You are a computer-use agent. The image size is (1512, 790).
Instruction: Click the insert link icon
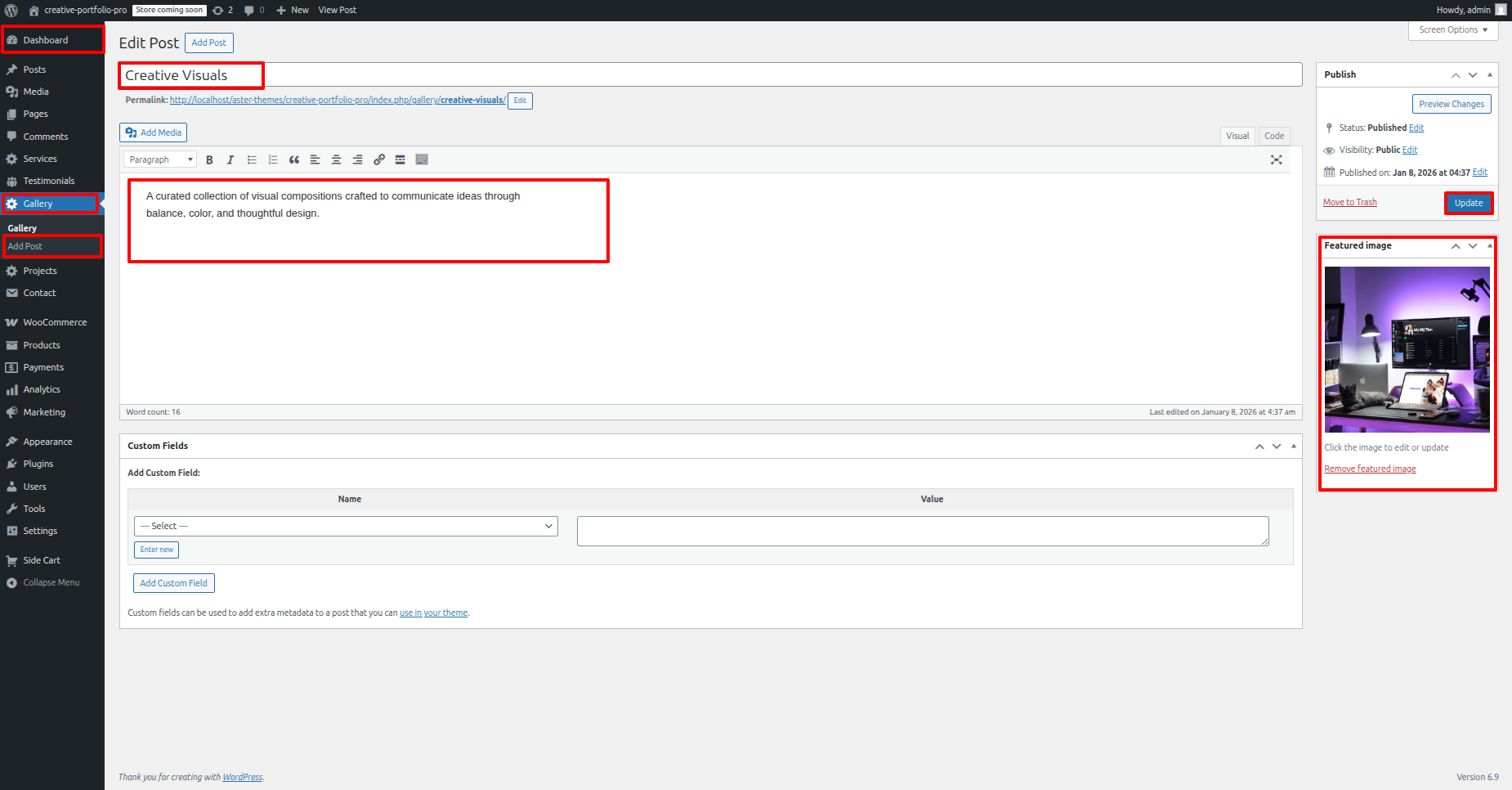click(x=379, y=160)
